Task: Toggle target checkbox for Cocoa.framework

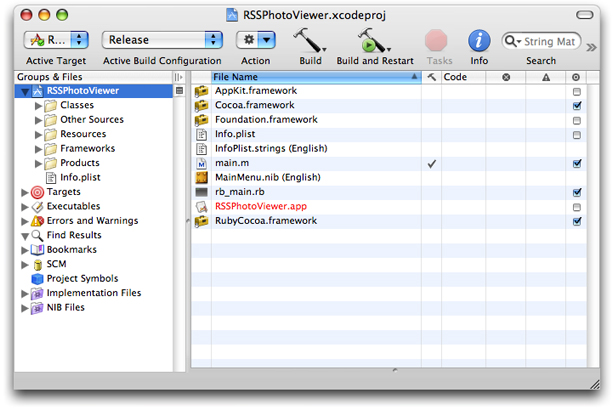Action: pyautogui.click(x=576, y=105)
